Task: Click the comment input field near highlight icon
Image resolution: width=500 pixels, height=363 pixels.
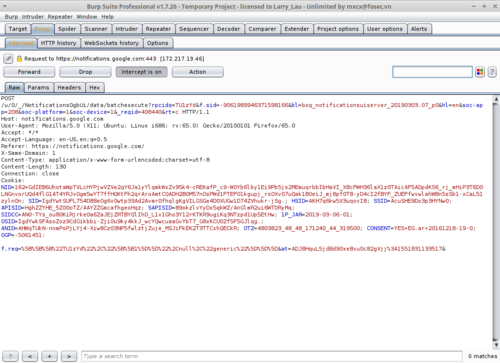Action: [x=432, y=72]
